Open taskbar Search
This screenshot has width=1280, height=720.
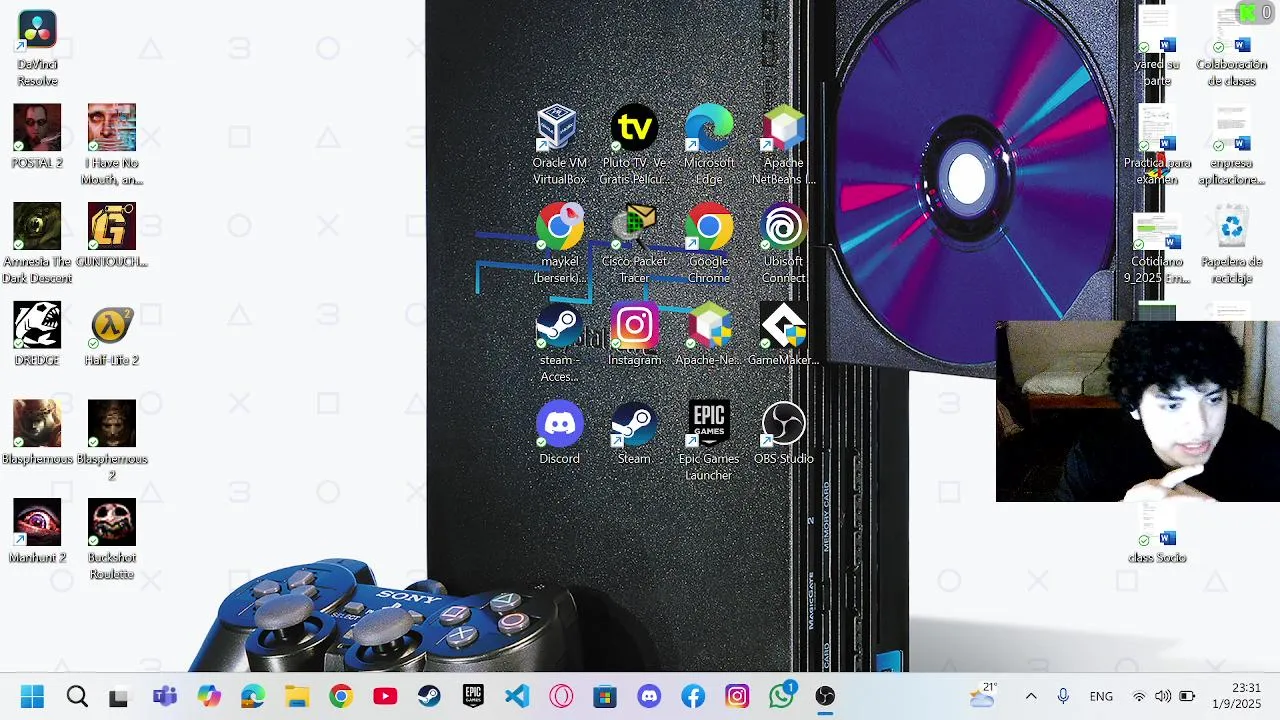click(77, 696)
